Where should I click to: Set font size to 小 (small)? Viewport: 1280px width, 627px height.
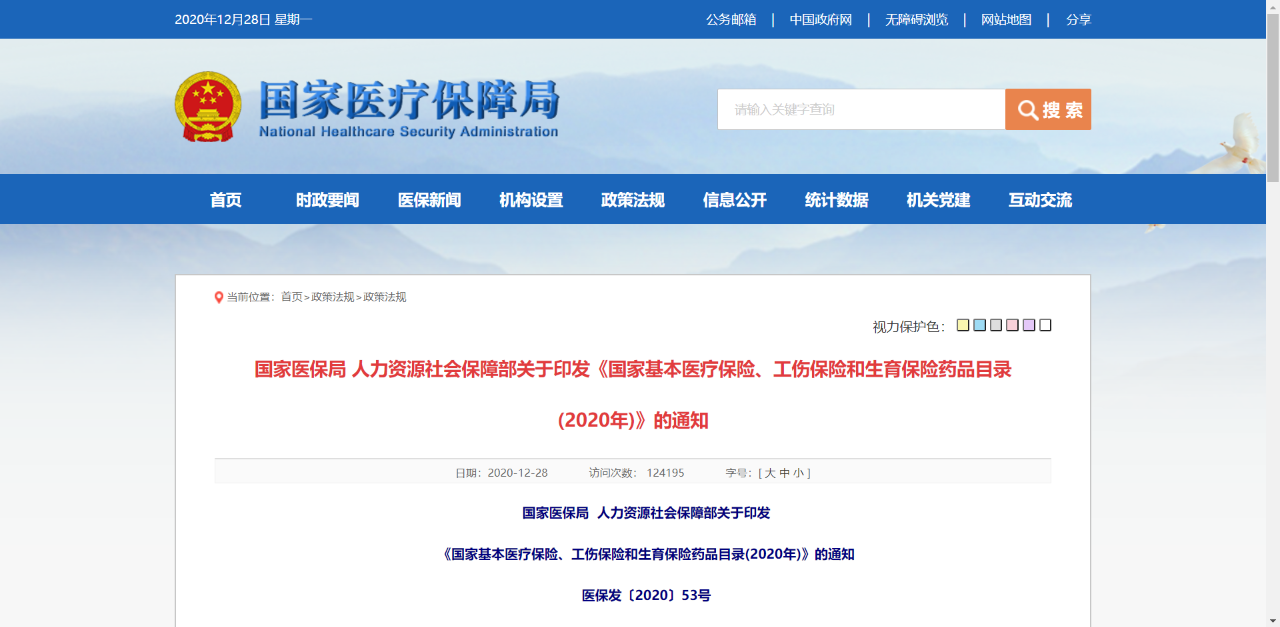pyautogui.click(x=799, y=473)
